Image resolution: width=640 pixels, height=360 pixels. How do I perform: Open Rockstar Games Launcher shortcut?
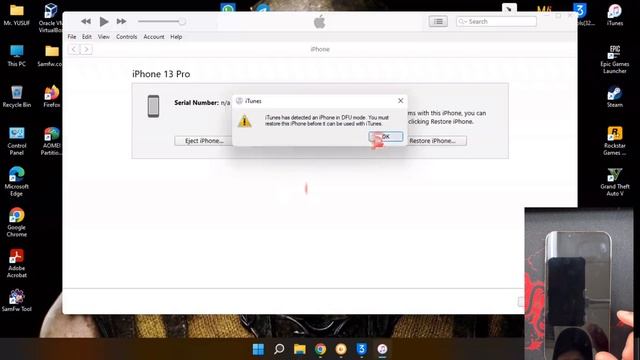615,141
